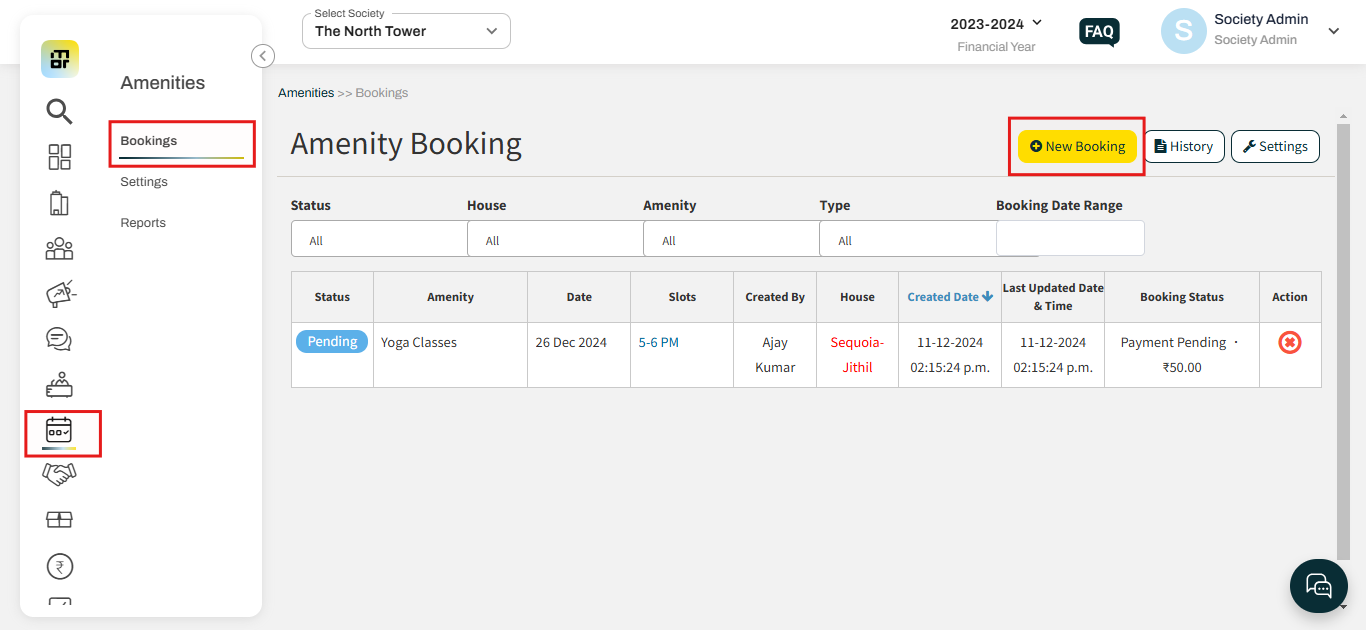This screenshot has height=630, width=1366.
Task: Click the History button
Action: (x=1184, y=146)
